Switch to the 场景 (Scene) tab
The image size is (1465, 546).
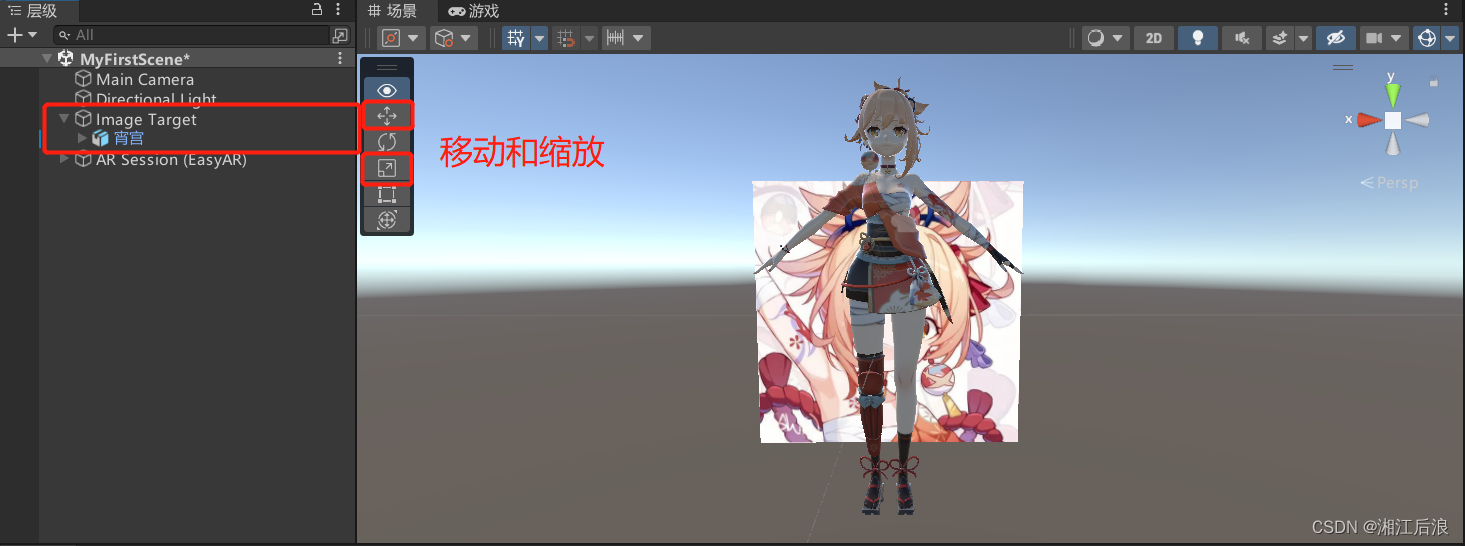click(x=393, y=11)
